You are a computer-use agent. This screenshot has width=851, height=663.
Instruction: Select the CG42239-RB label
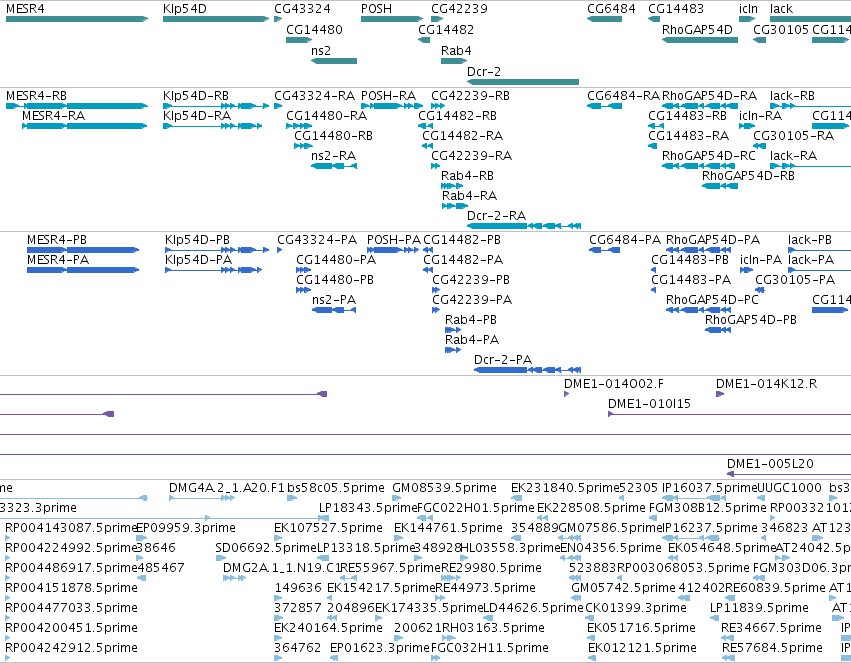pyautogui.click(x=471, y=96)
